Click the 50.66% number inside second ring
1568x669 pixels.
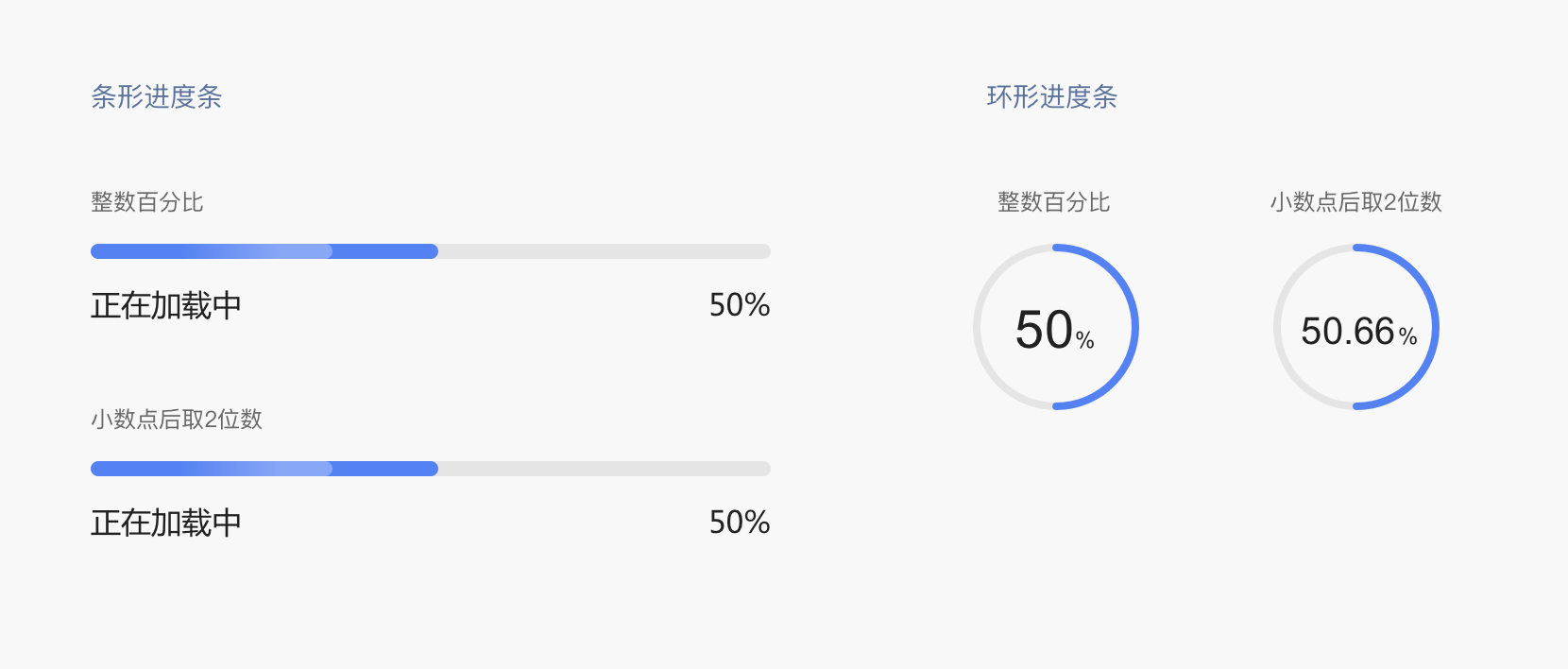pyautogui.click(x=1358, y=332)
